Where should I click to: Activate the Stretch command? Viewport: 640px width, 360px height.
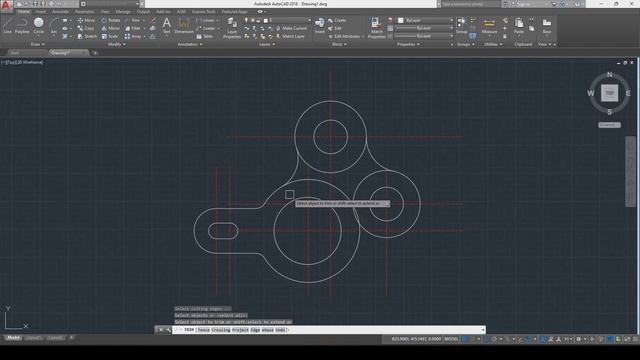pos(87,36)
